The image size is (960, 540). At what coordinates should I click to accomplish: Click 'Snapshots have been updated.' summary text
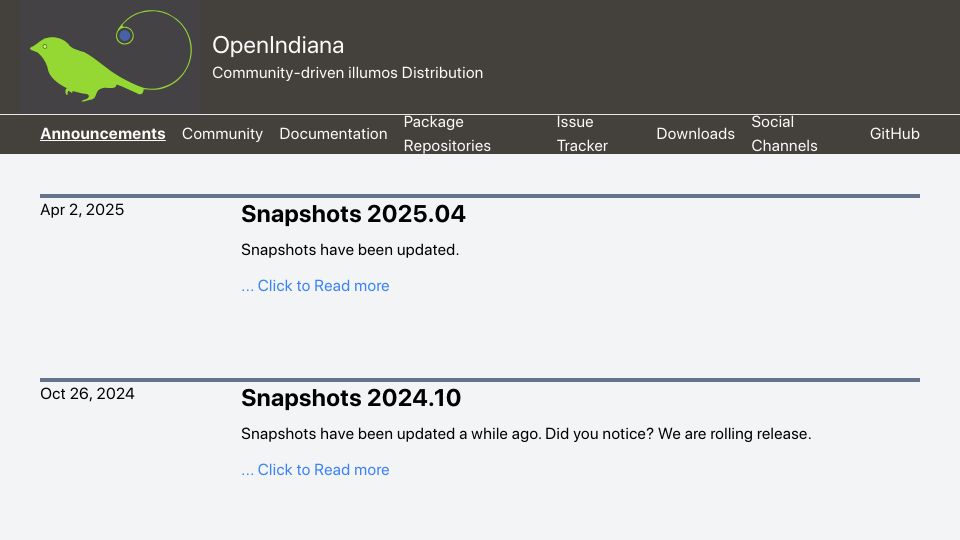[350, 250]
